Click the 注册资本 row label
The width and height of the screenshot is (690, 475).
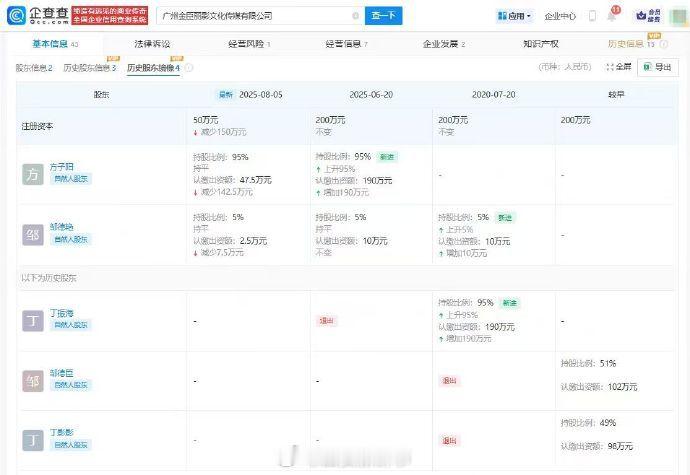click(37, 126)
